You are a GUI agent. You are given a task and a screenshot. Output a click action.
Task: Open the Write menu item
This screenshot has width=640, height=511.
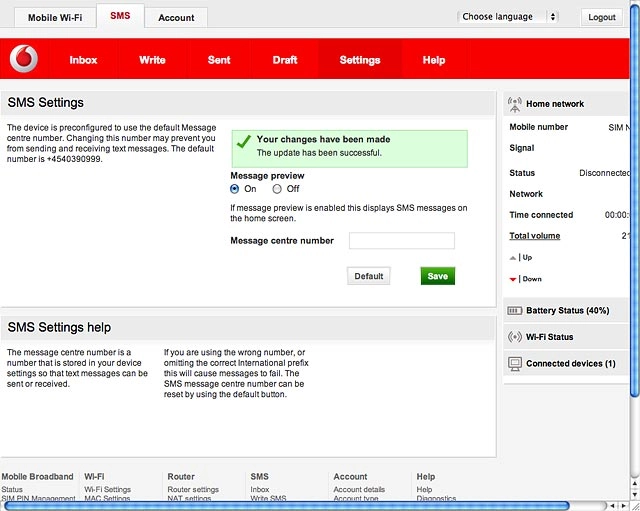152,60
